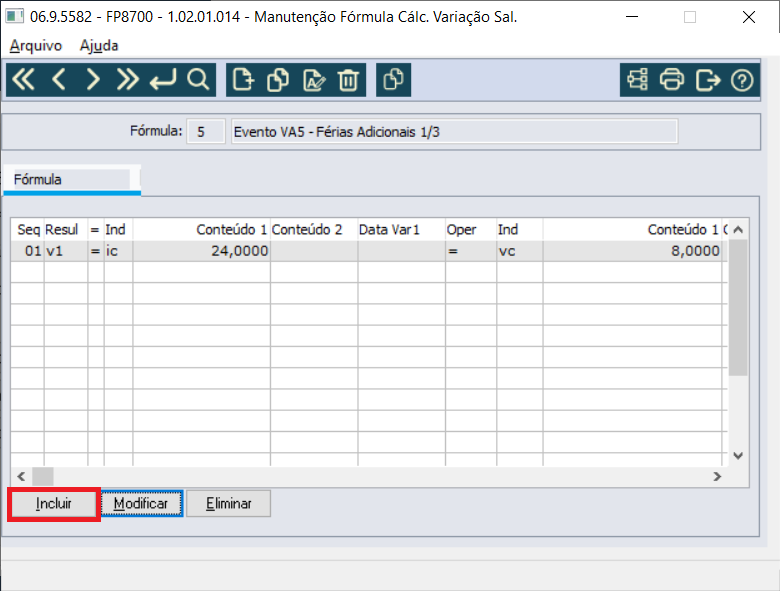The height and width of the screenshot is (591, 780).
Task: Minimize the FP8700 window
Action: (632, 17)
